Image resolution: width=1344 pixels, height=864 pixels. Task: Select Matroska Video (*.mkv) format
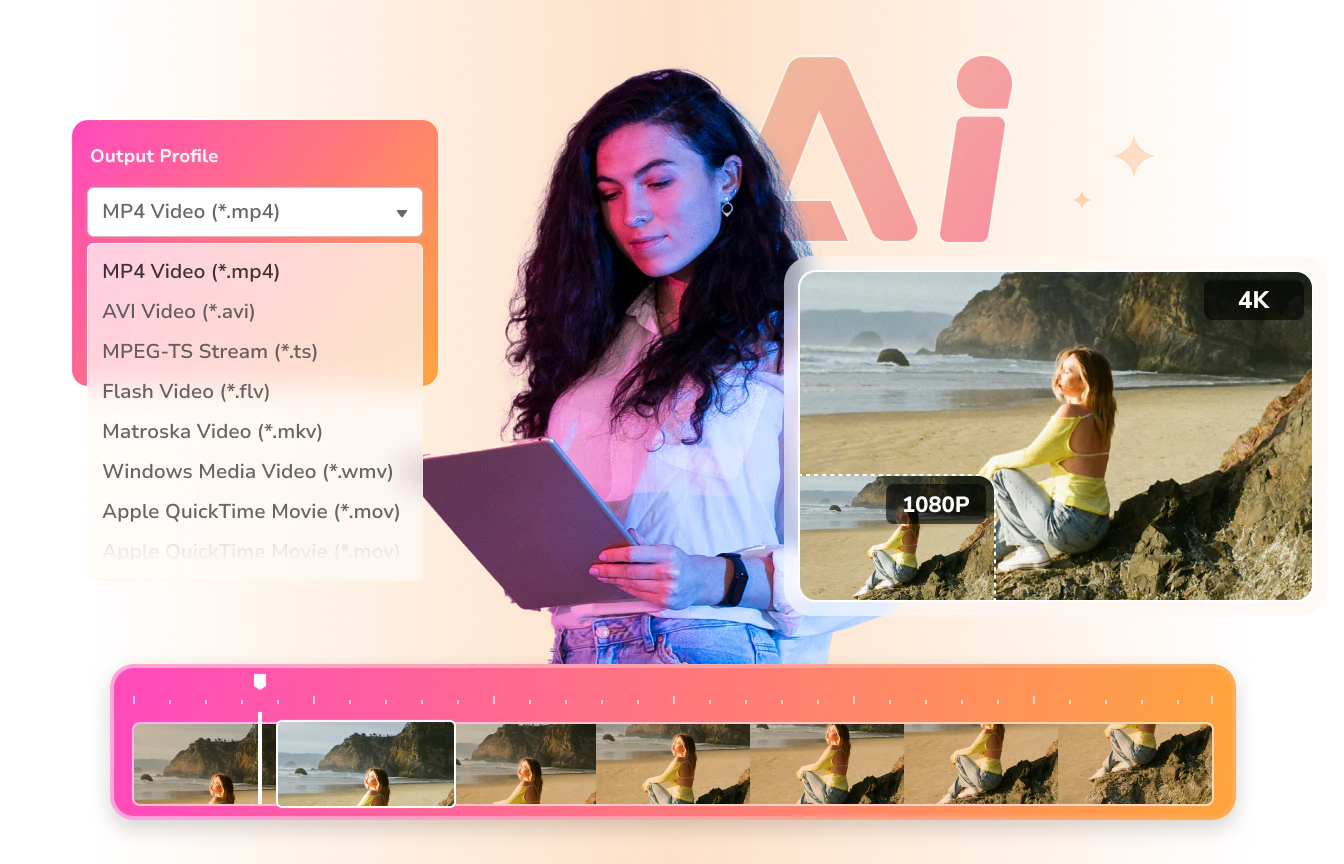213,431
